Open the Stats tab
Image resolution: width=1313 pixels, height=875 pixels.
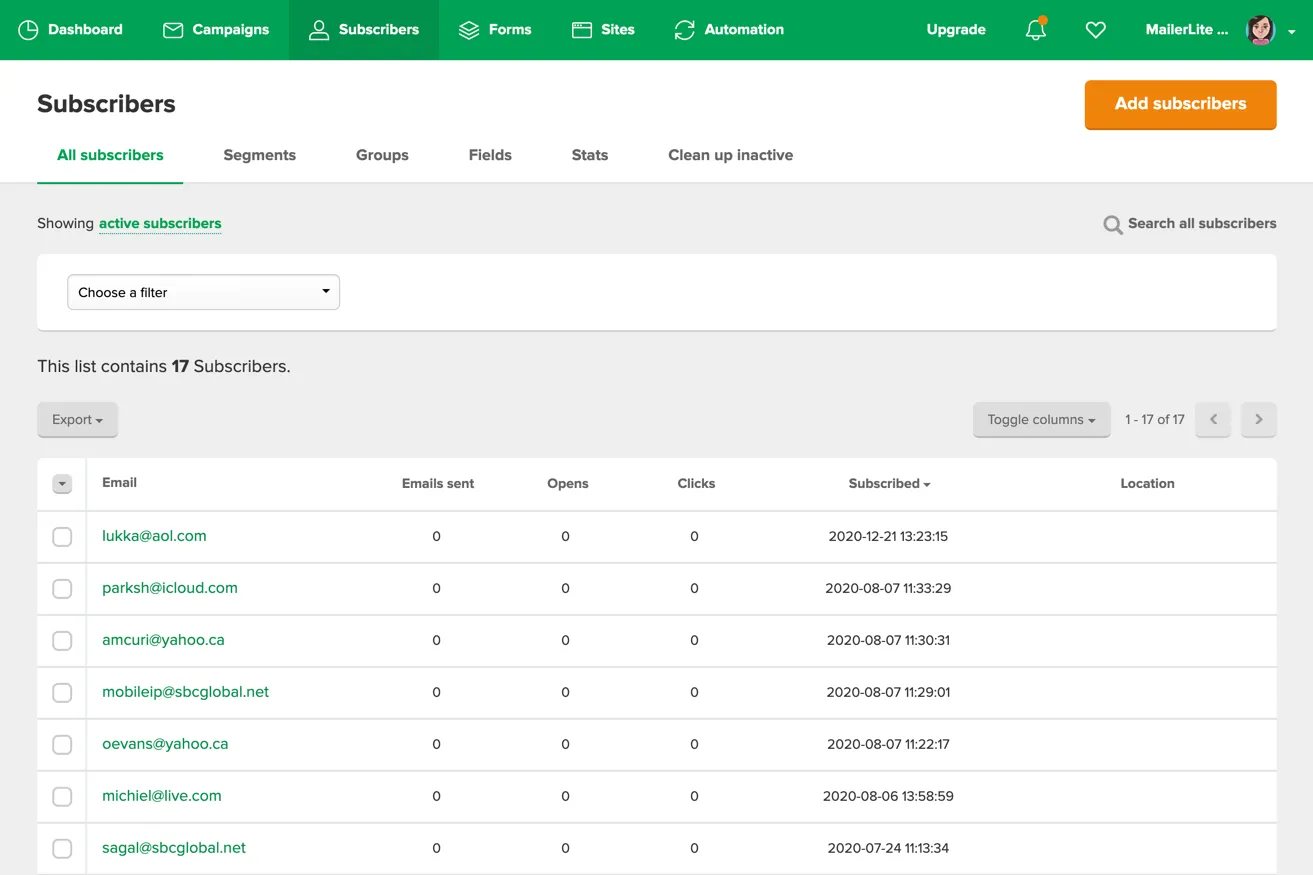point(590,155)
